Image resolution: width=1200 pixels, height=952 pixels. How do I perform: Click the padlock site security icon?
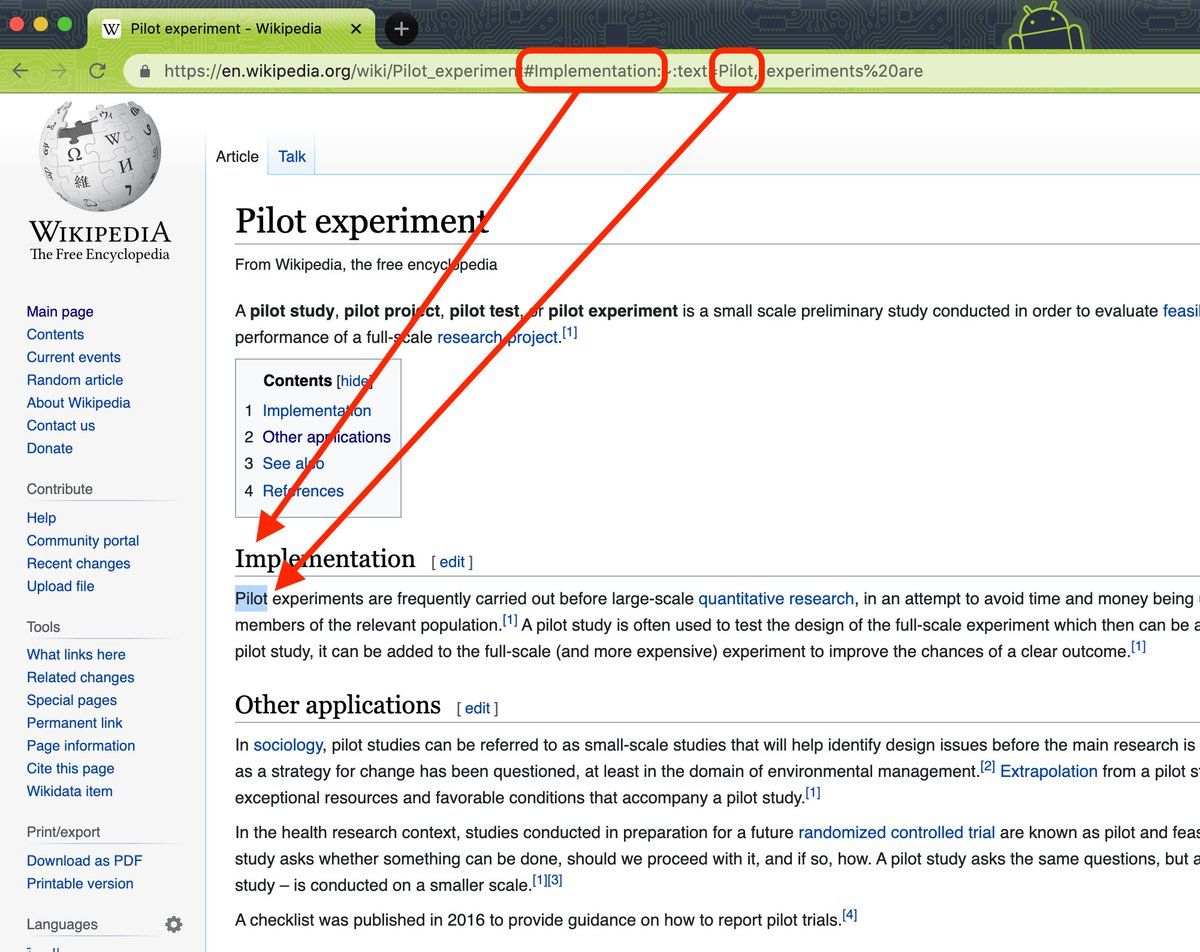tap(145, 71)
